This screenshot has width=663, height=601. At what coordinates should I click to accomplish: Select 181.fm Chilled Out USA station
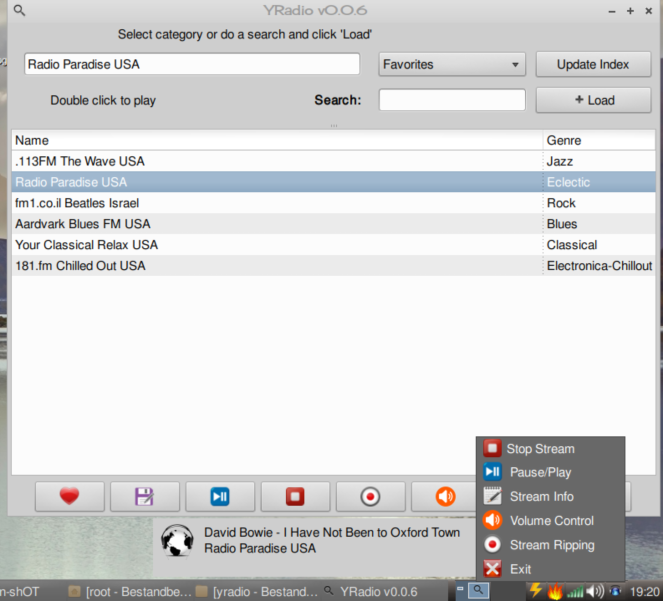(x=334, y=266)
